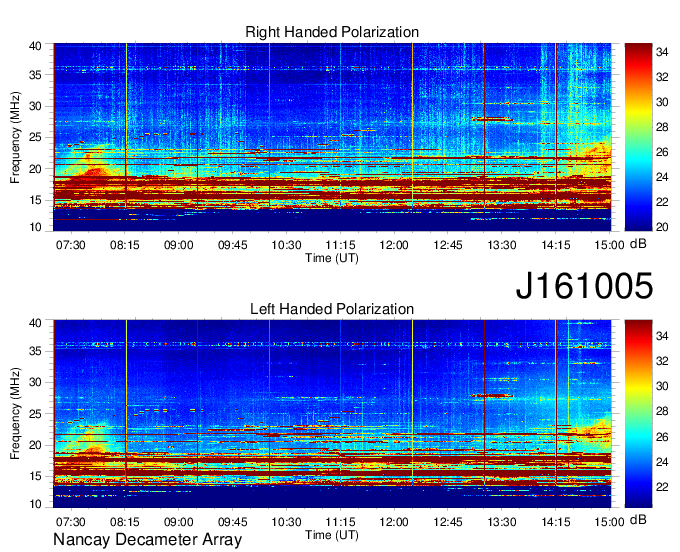Click the dB unit label of the left-handed color bar
Image resolution: width=680 pixels, height=552 pixels.
tap(638, 520)
